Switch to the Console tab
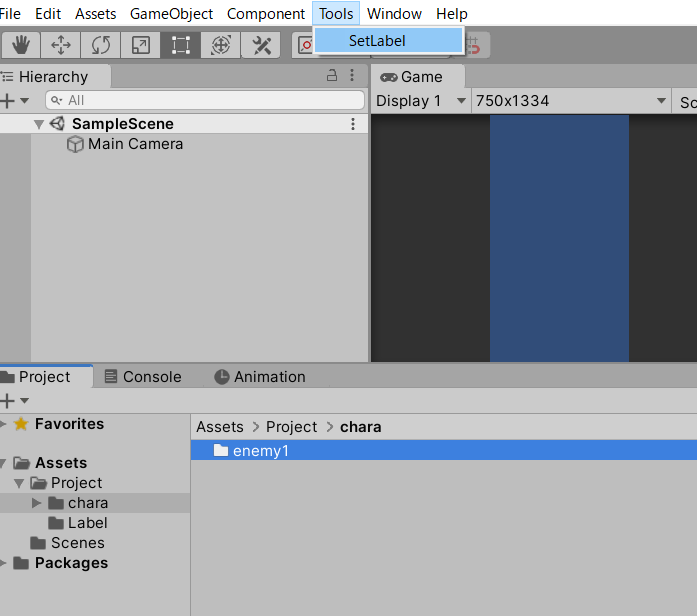This screenshot has height=616, width=697. click(143, 377)
